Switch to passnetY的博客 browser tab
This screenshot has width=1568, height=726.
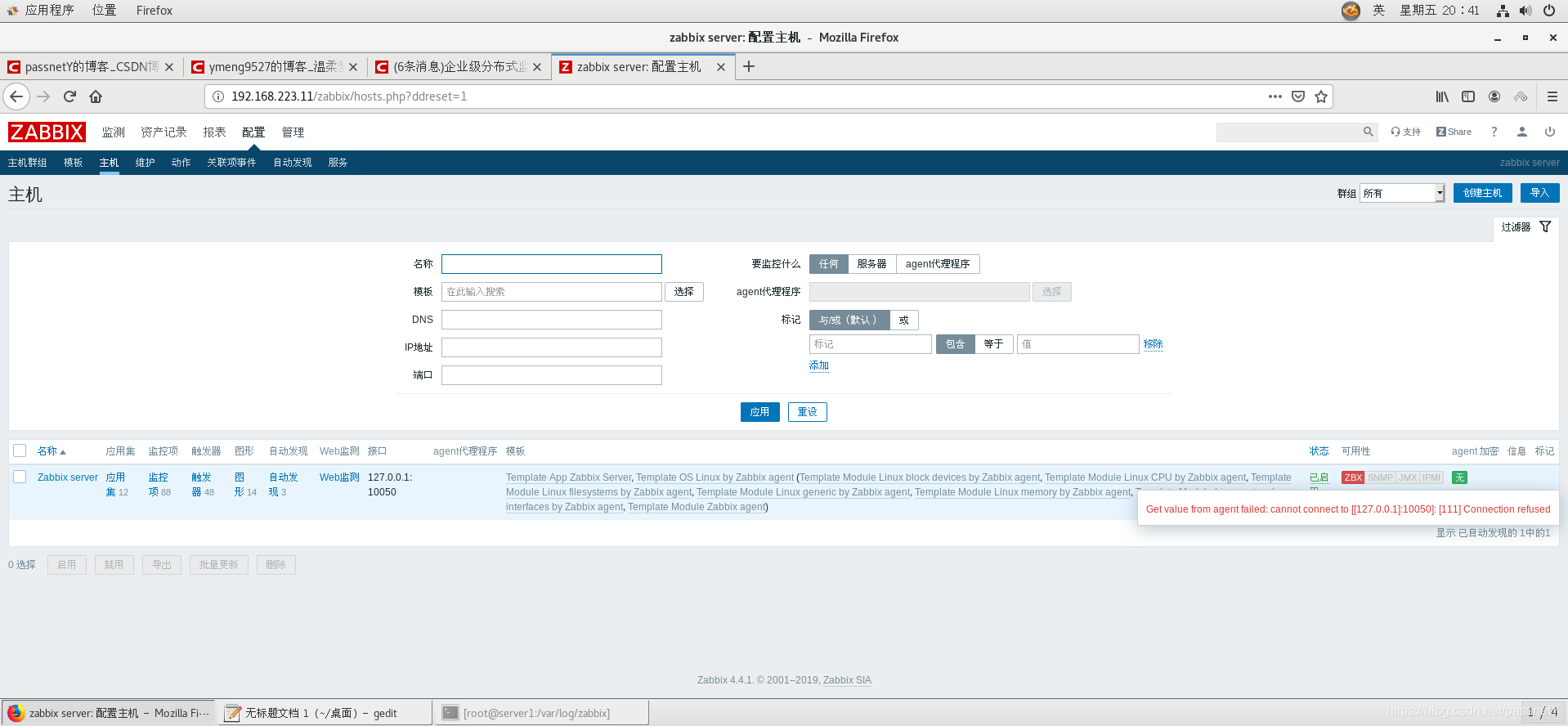pos(91,67)
